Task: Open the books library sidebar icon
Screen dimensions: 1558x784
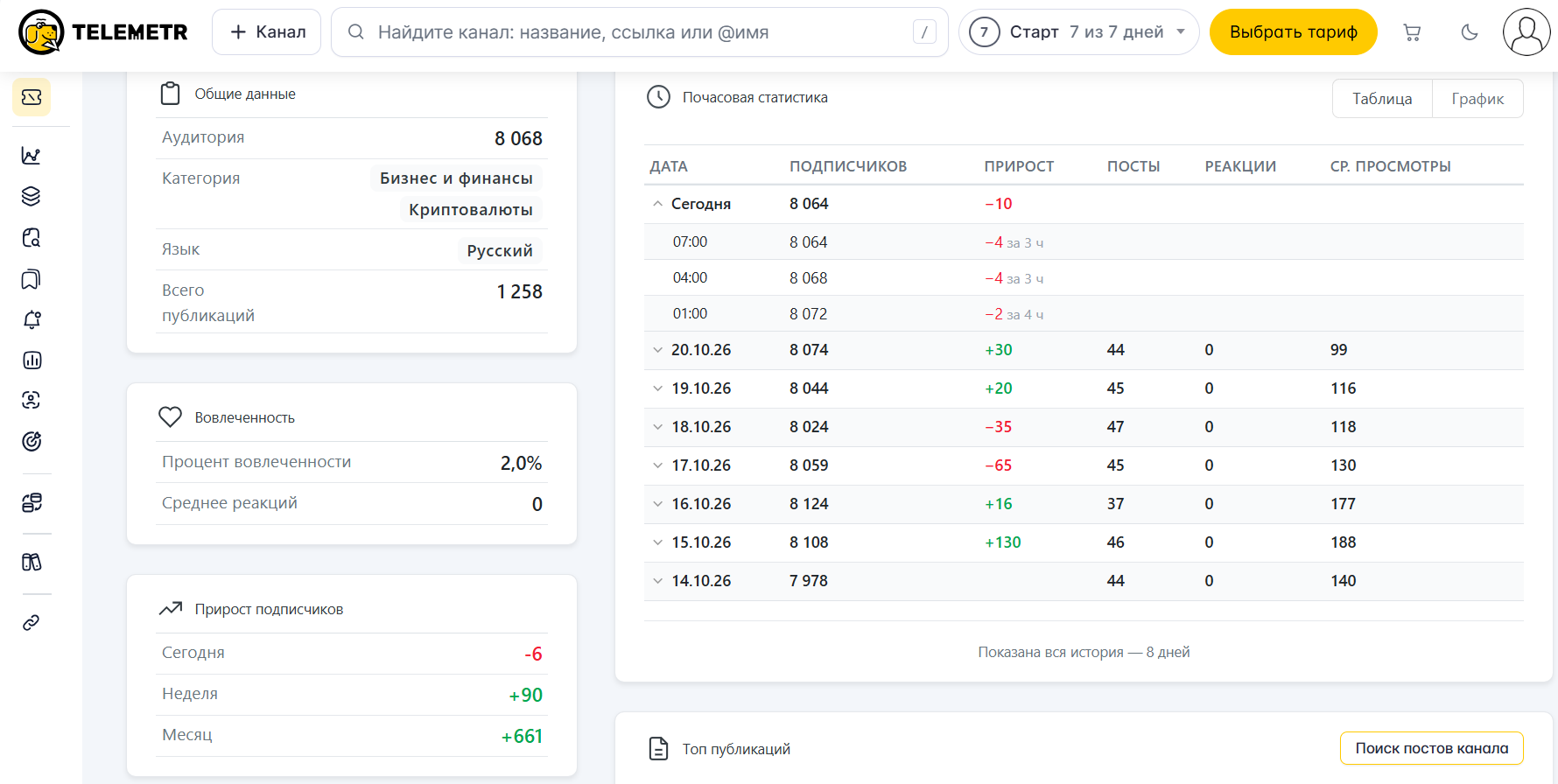Action: tap(32, 563)
